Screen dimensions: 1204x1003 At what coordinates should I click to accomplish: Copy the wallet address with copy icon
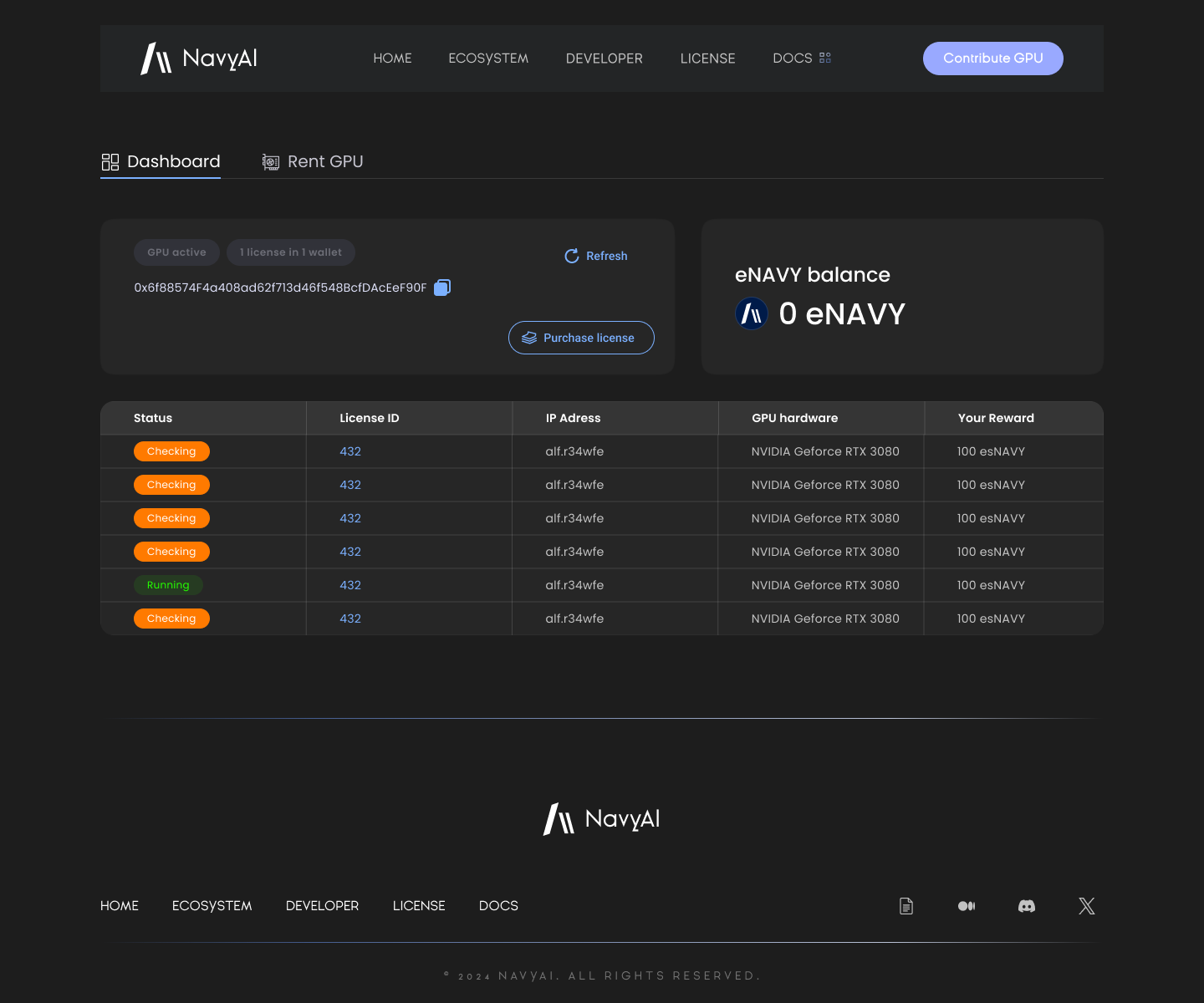point(442,288)
